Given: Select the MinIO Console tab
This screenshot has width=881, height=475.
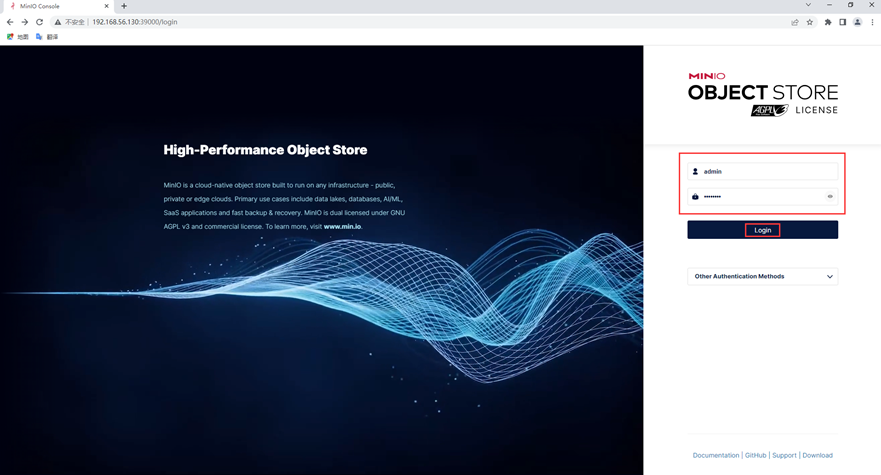Looking at the screenshot, I should (x=57, y=6).
